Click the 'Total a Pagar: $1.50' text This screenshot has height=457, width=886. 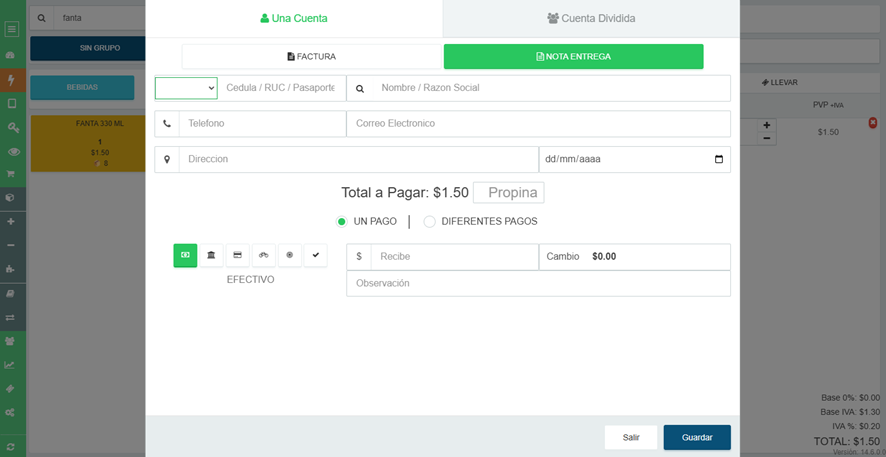point(405,193)
